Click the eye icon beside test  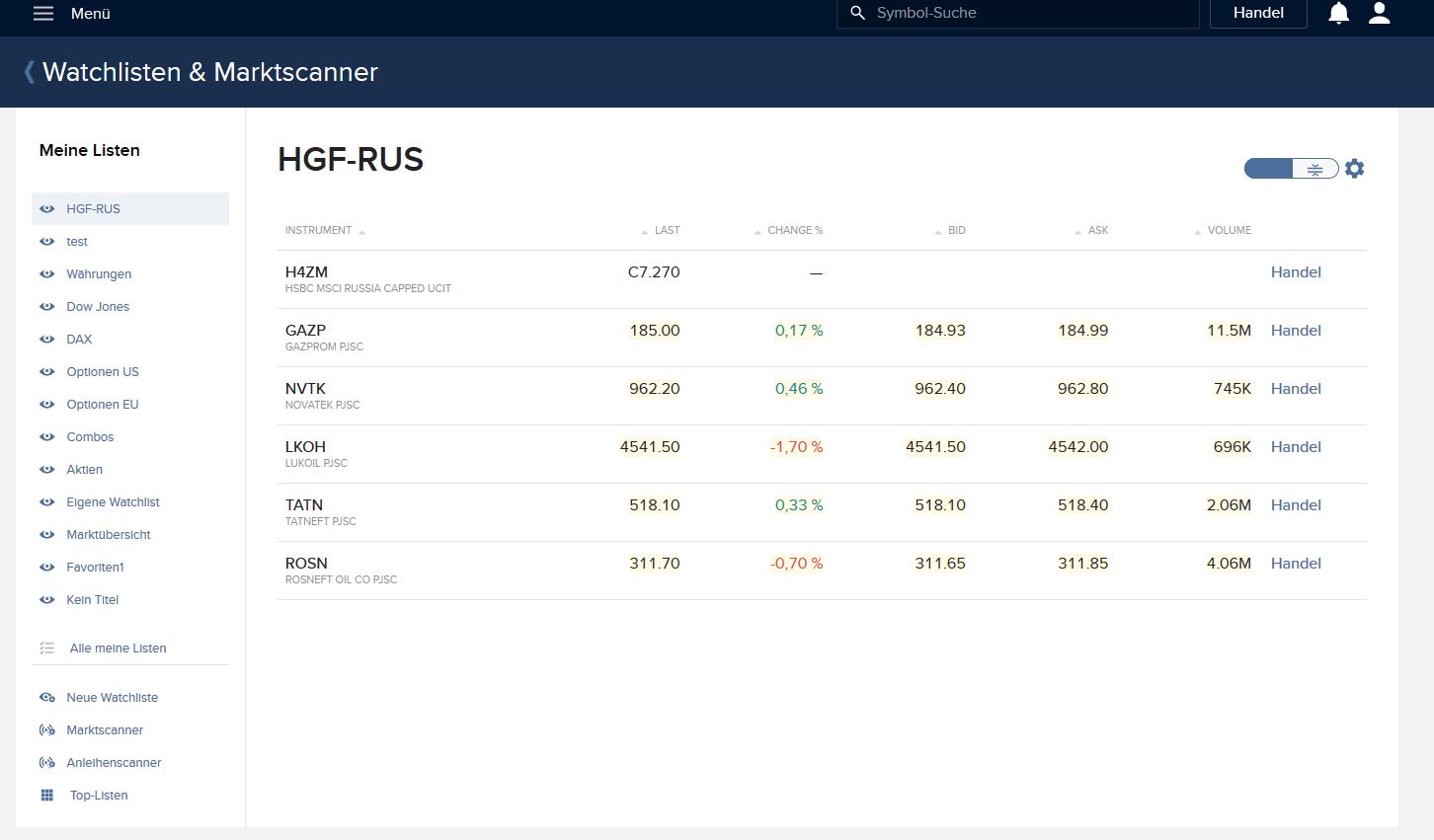coord(46,242)
